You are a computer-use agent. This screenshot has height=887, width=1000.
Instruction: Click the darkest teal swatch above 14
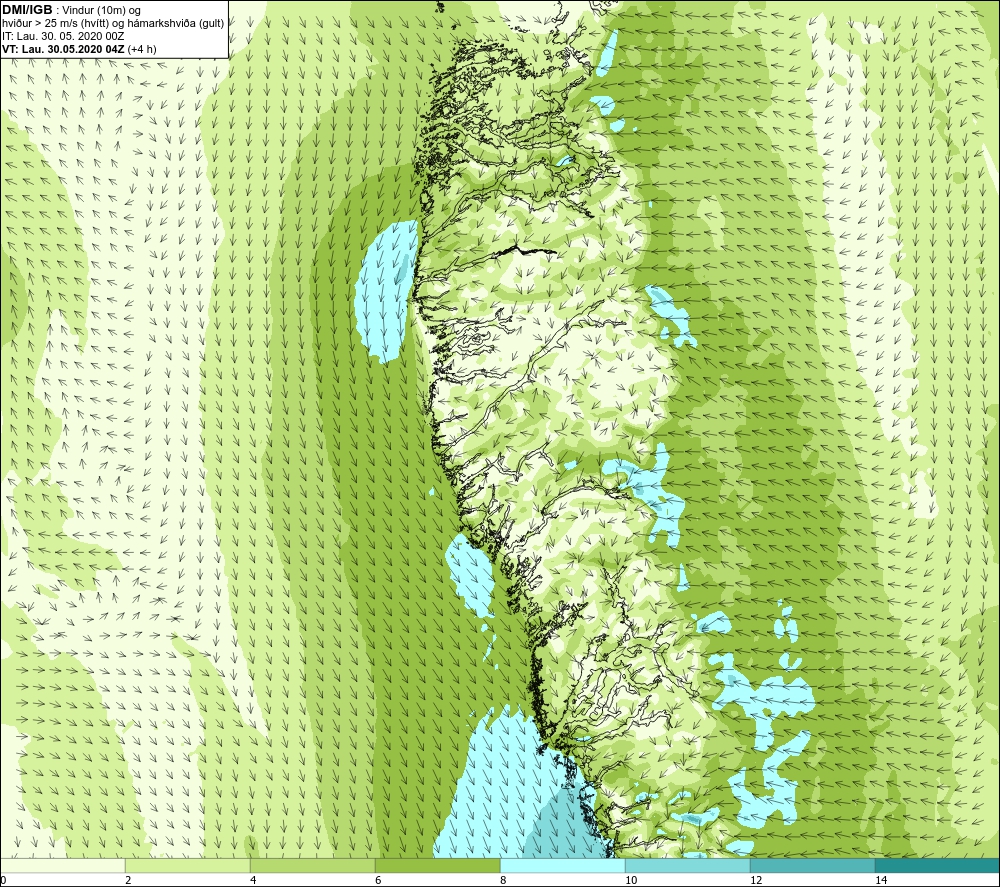click(938, 866)
